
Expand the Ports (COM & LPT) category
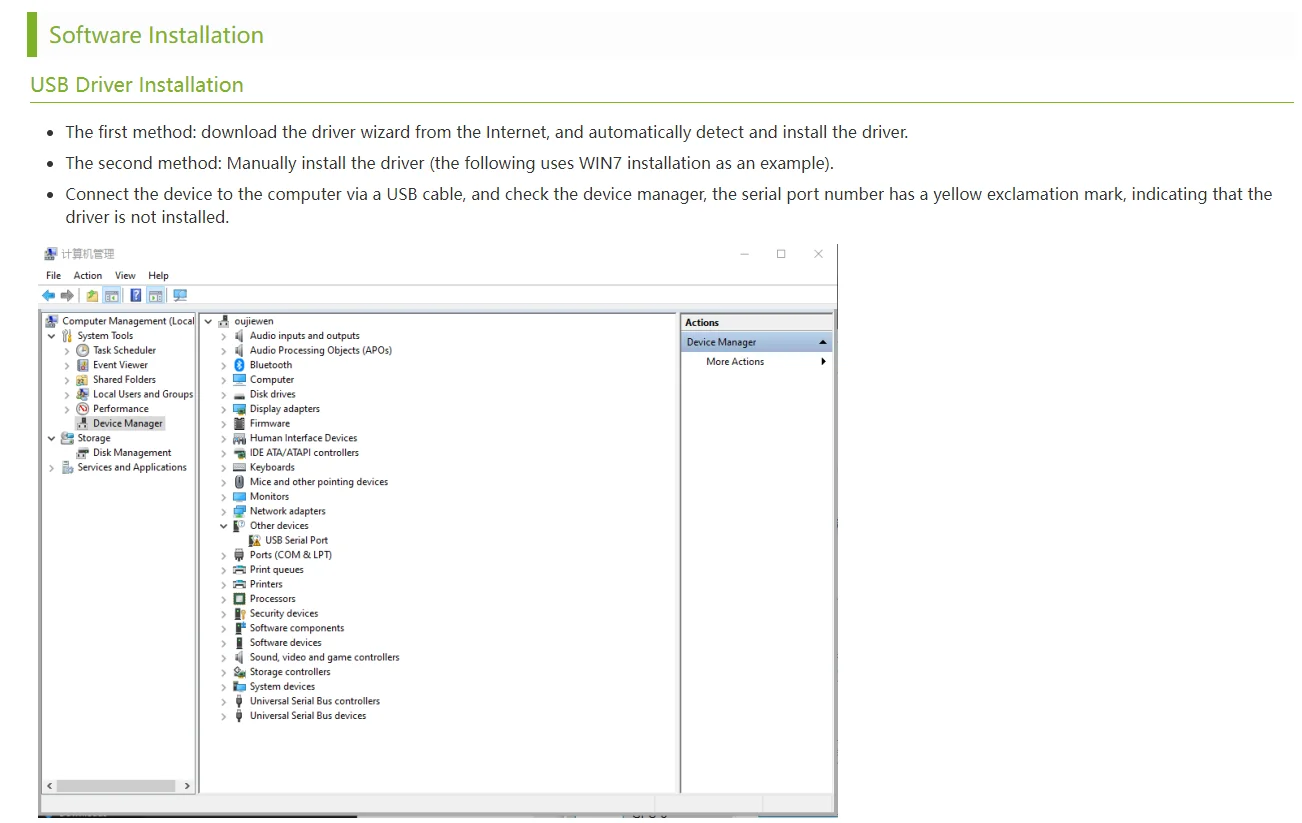[x=224, y=555]
